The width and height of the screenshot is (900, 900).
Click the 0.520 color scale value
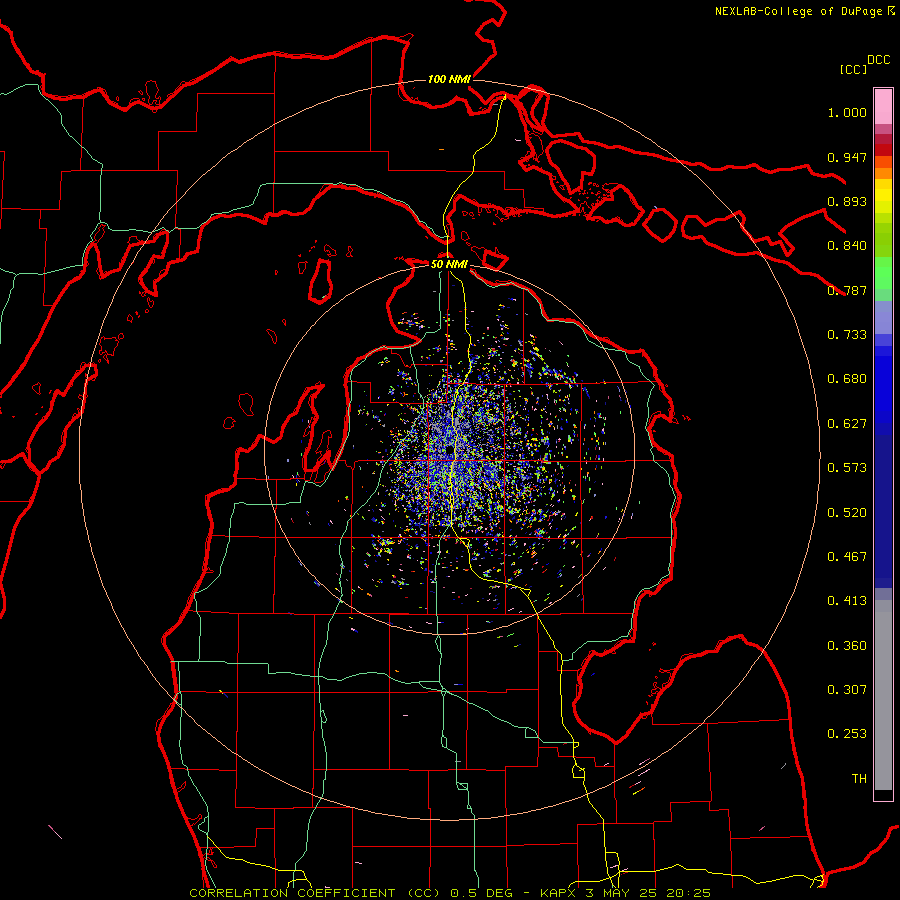(x=847, y=513)
